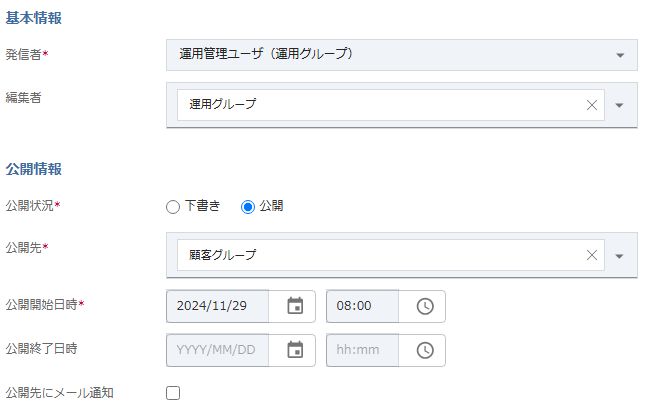
Task: Open calendar picker for 公開開始日時
Action: pyautogui.click(x=295, y=306)
